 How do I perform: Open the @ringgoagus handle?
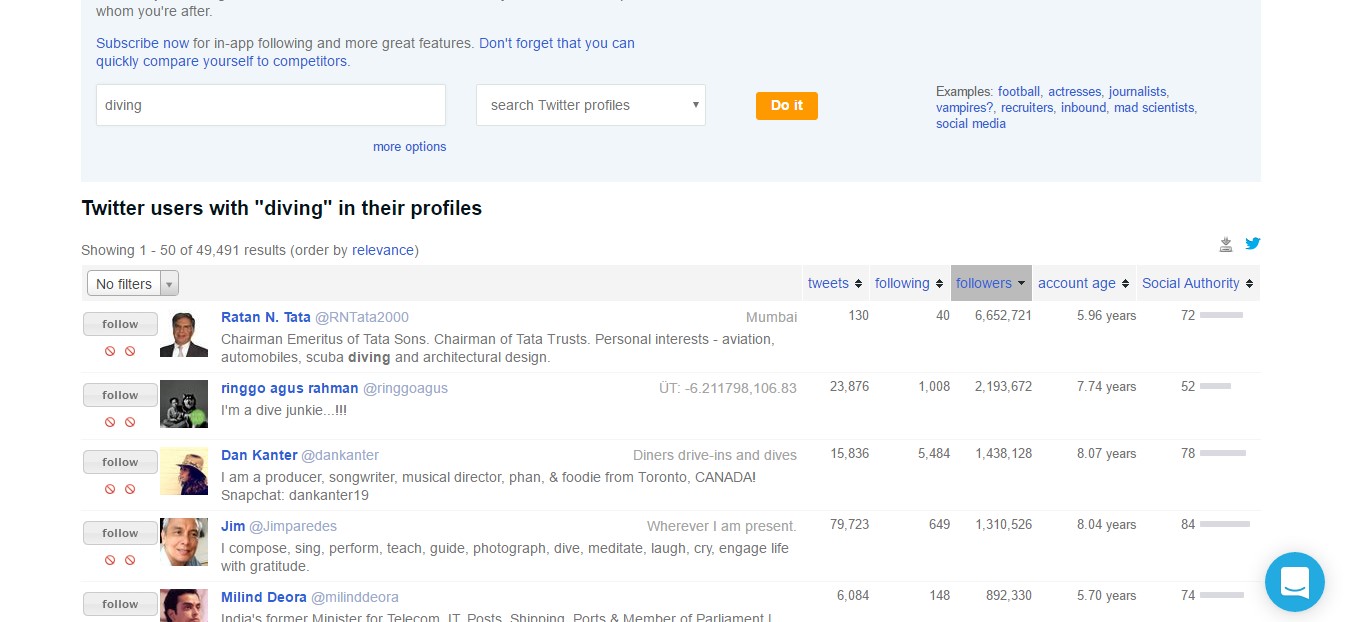[x=405, y=388]
